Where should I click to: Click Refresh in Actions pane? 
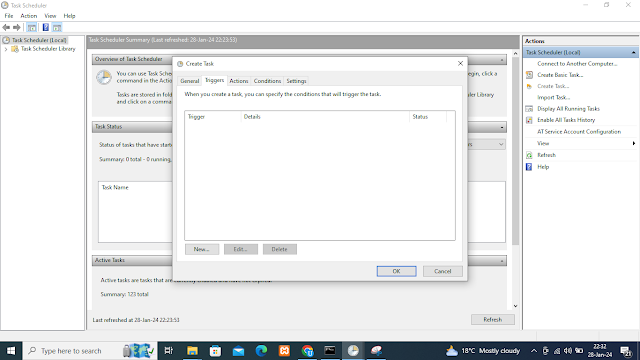pos(547,155)
